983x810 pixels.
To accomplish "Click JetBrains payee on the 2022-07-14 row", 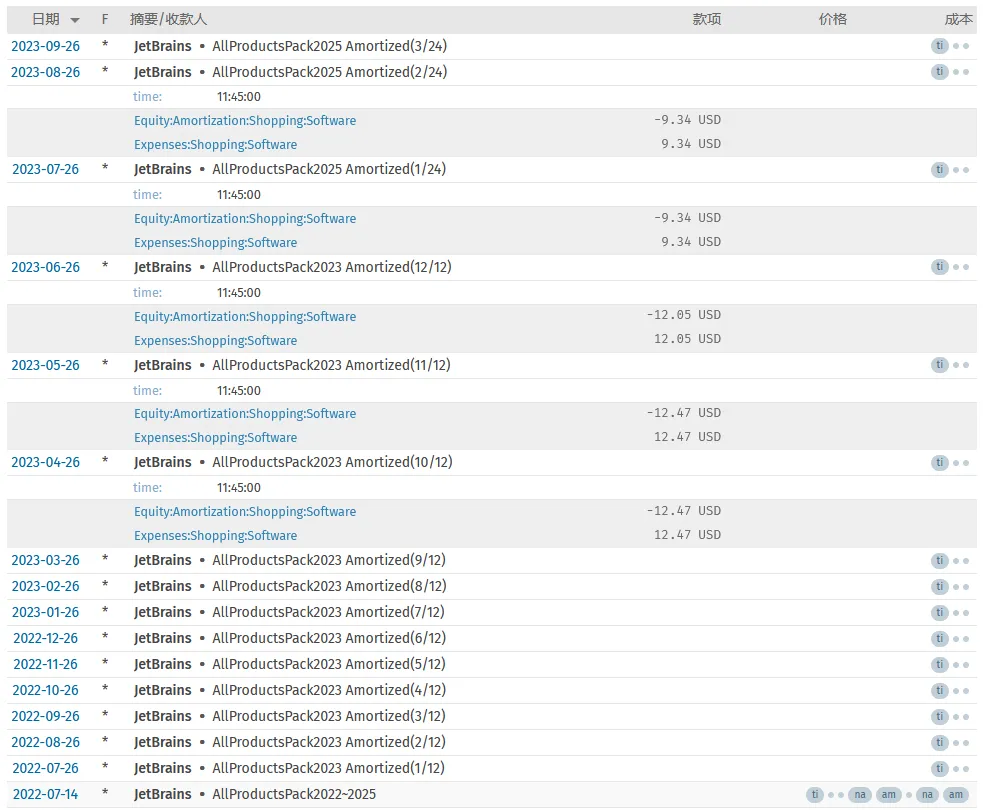I will pyautogui.click(x=162, y=794).
